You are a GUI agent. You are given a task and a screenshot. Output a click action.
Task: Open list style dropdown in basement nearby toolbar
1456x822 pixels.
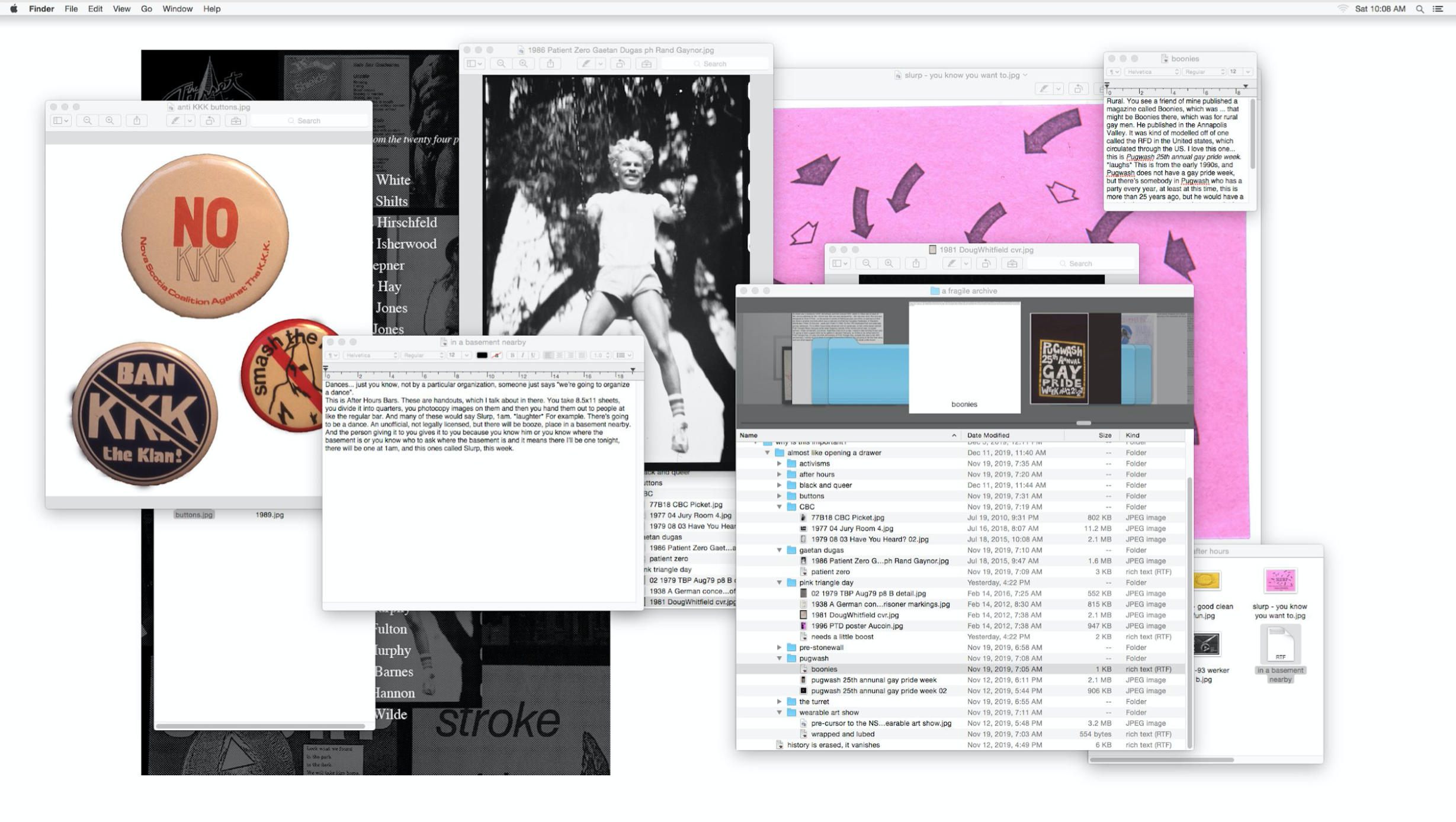pos(624,355)
